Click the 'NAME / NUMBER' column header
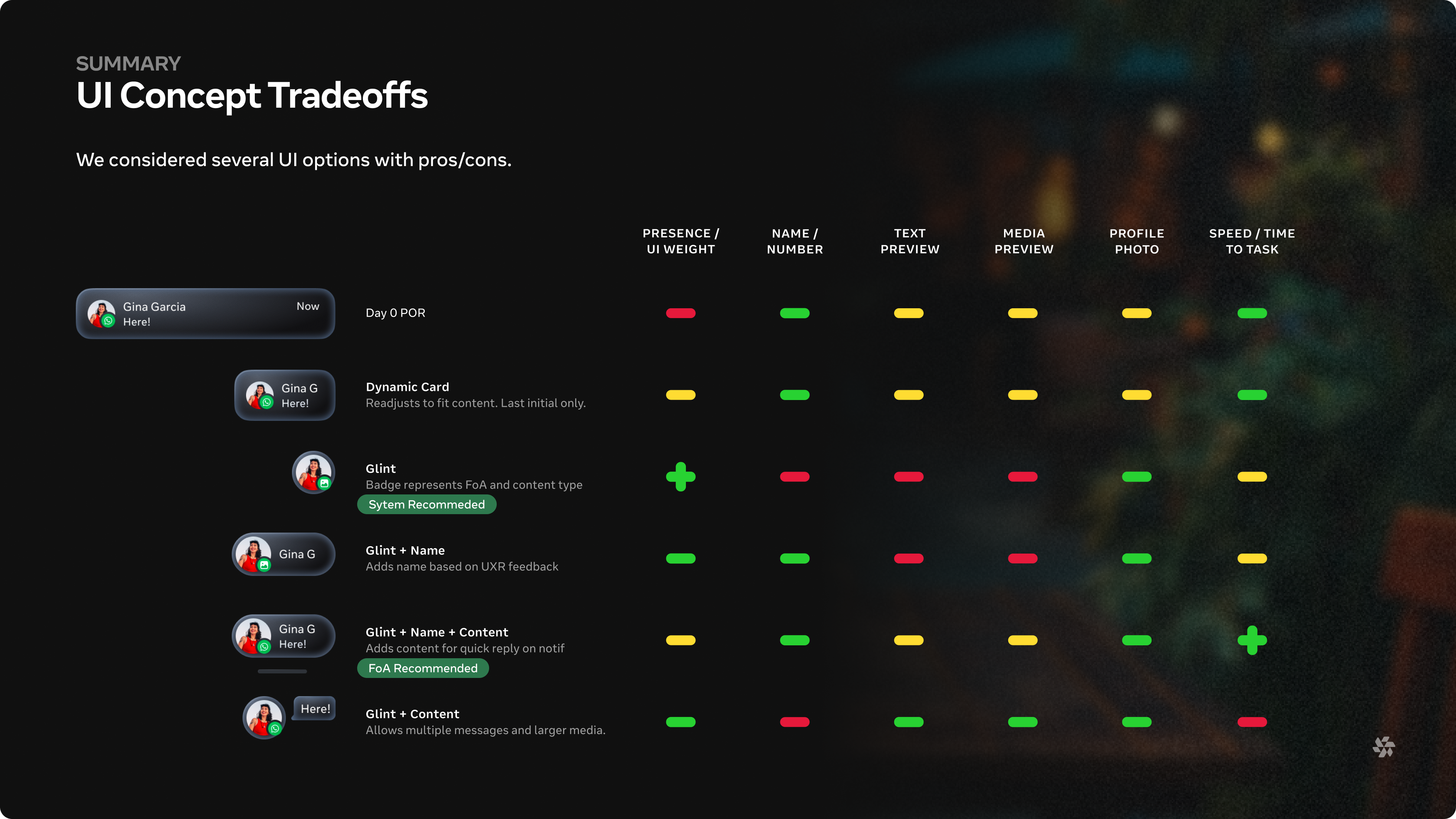 click(795, 242)
